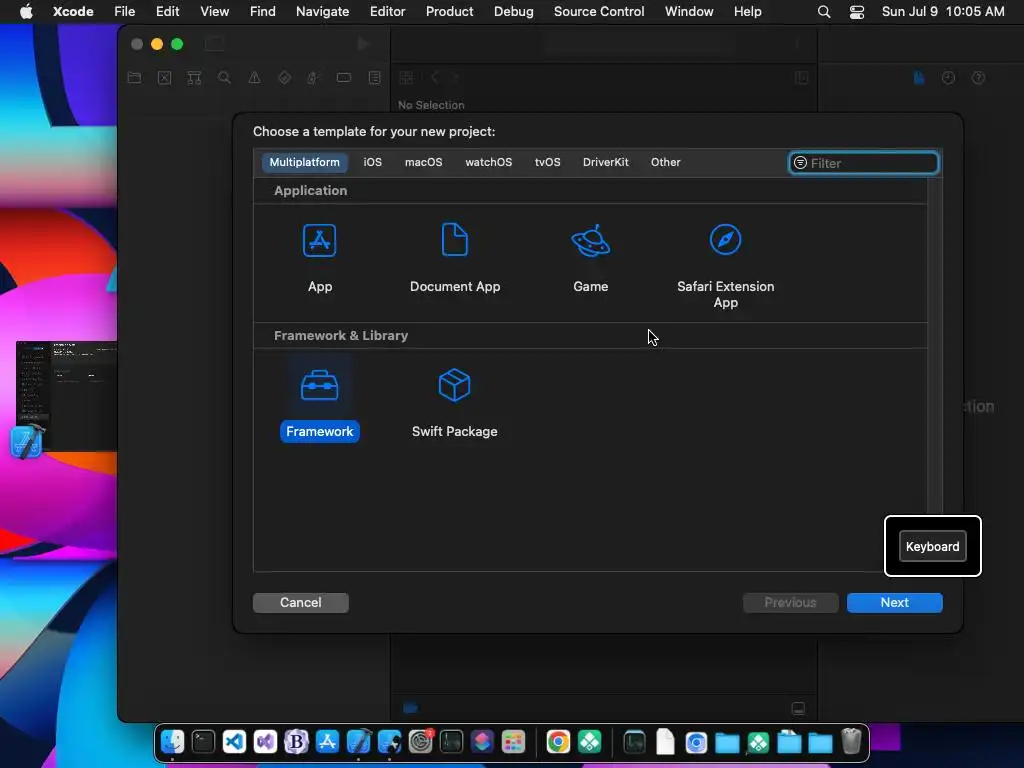
Task: Click the Run play button in Xcode toolbar
Action: pos(364,44)
